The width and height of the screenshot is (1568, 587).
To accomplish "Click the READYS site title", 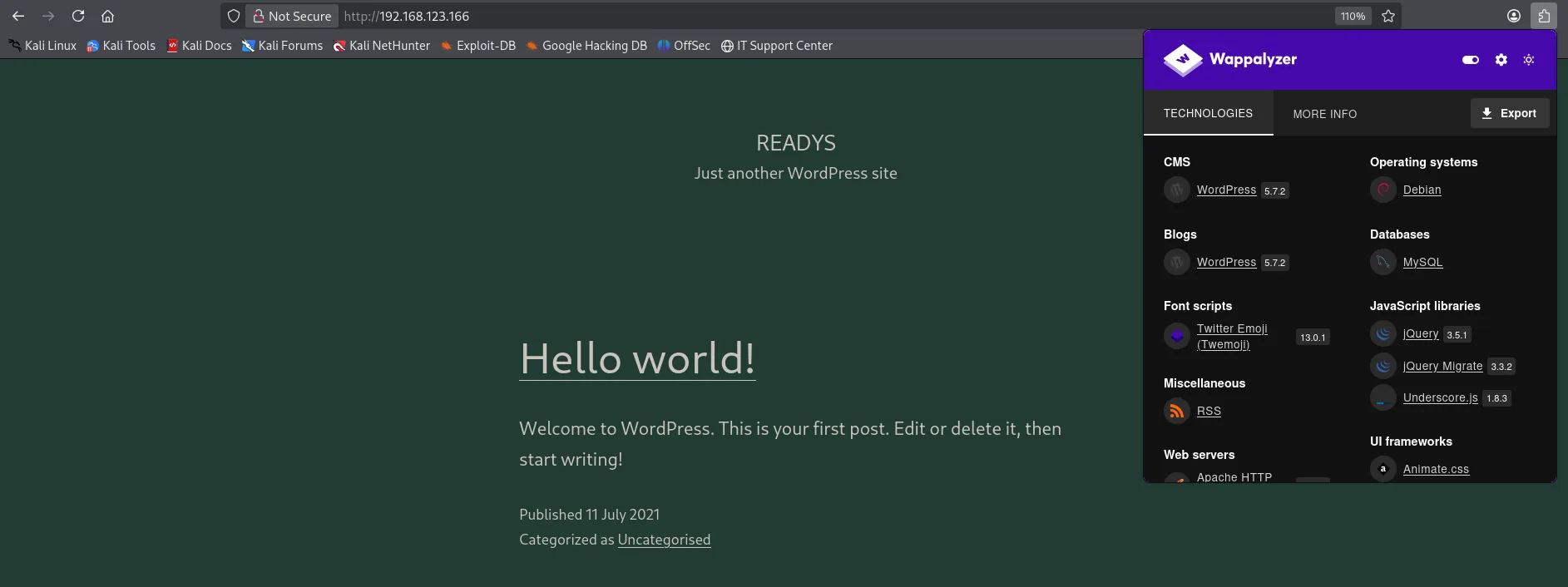I will click(x=796, y=143).
